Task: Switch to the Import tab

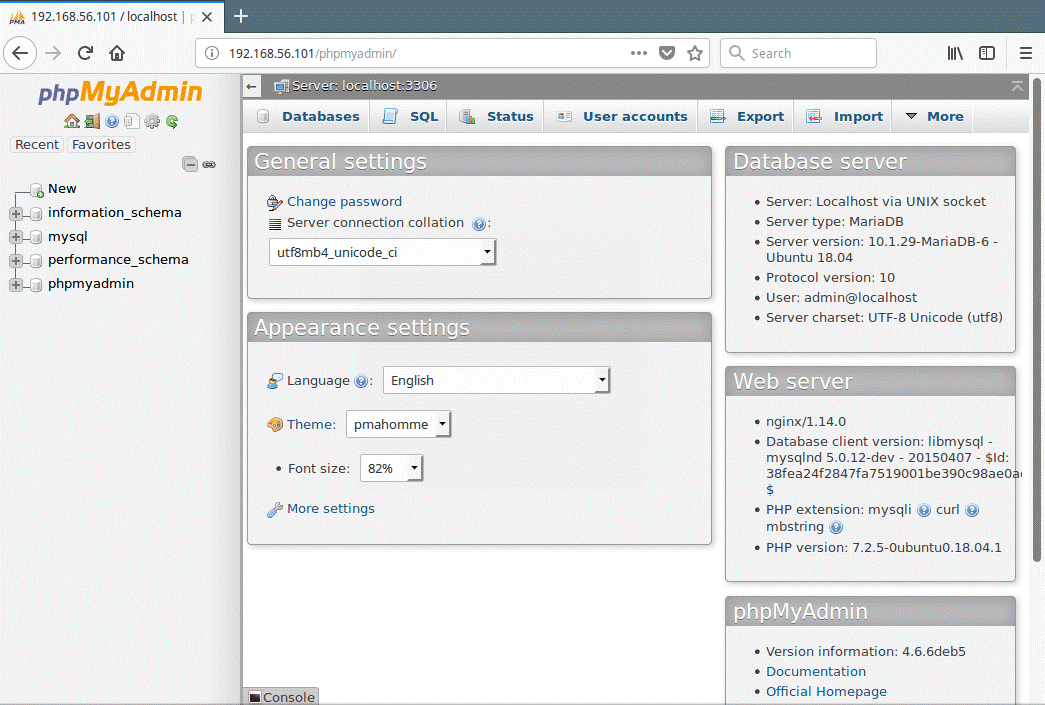Action: 845,117
